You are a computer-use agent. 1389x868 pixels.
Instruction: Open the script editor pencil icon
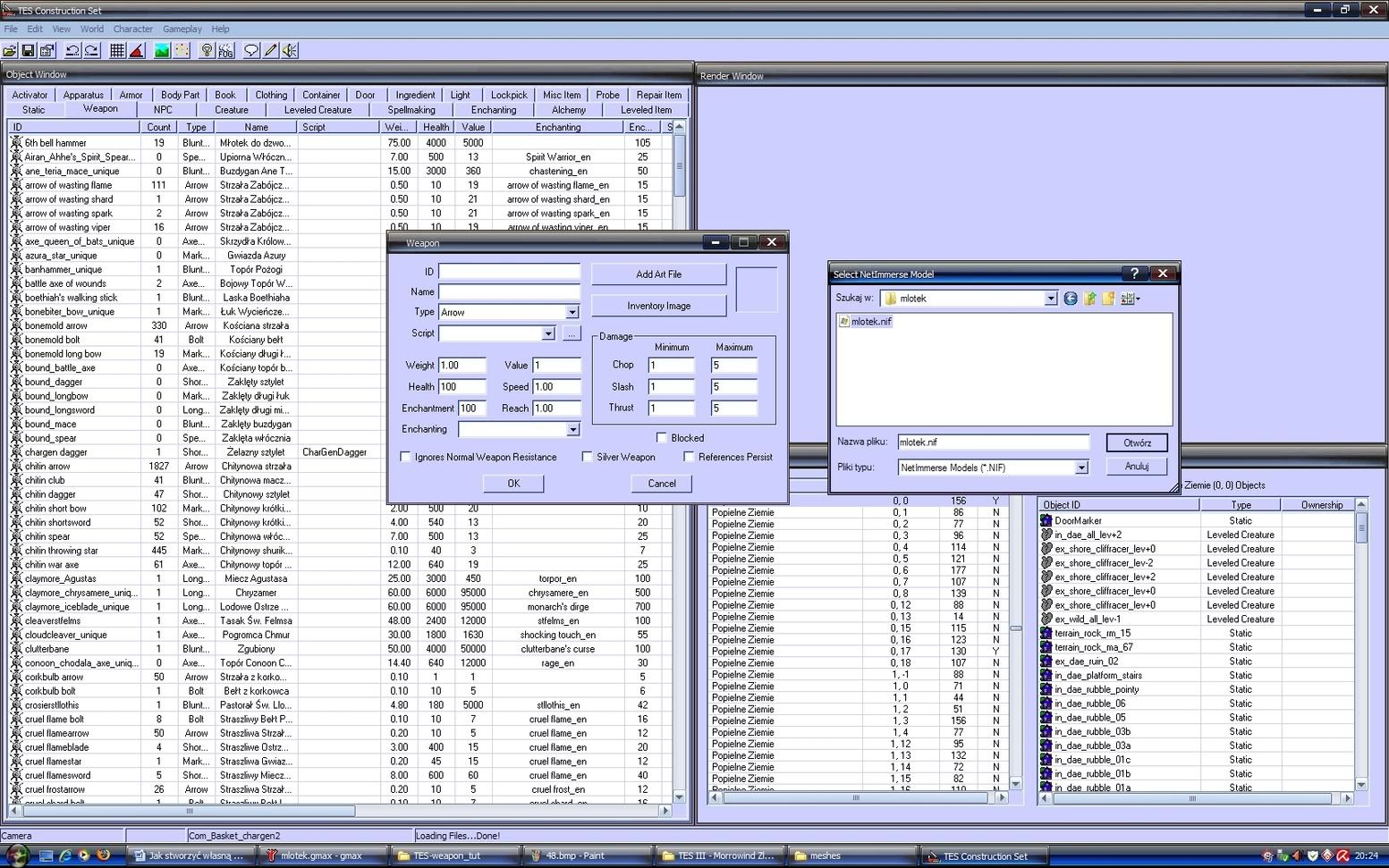coord(271,51)
